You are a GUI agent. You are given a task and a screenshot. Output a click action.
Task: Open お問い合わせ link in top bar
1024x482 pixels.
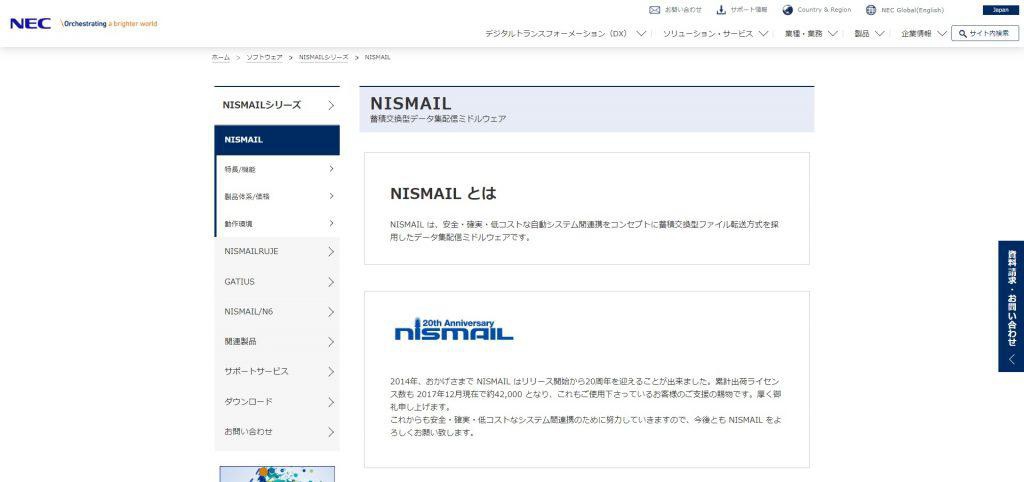coord(683,10)
